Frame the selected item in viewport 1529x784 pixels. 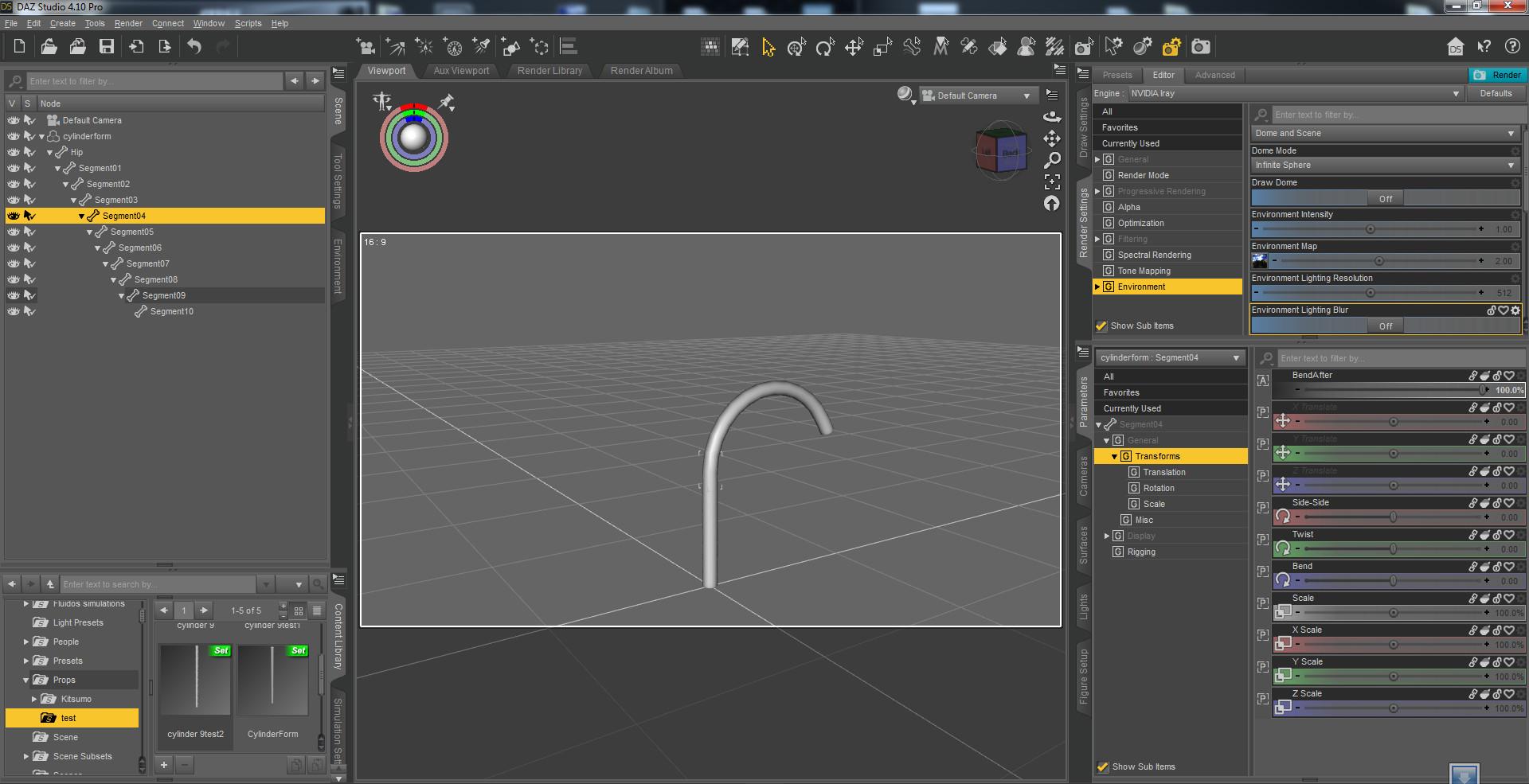pos(1052,181)
